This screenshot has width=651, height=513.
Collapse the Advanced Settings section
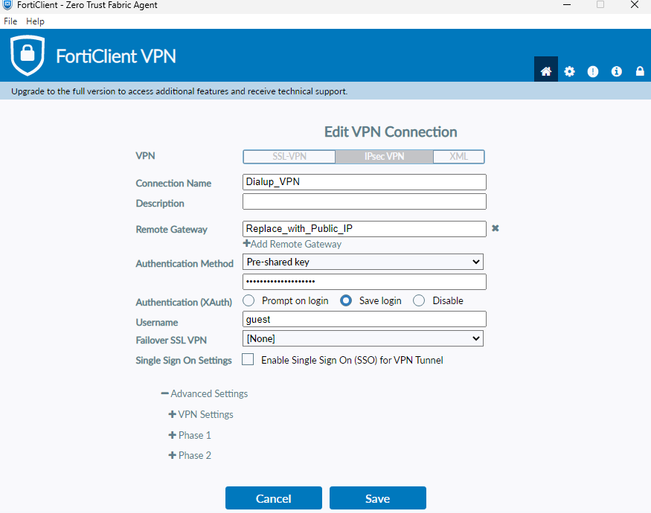click(x=165, y=394)
